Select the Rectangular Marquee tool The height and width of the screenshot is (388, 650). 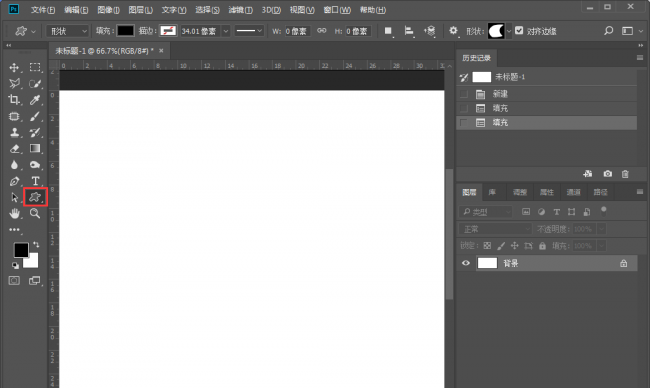pos(35,68)
